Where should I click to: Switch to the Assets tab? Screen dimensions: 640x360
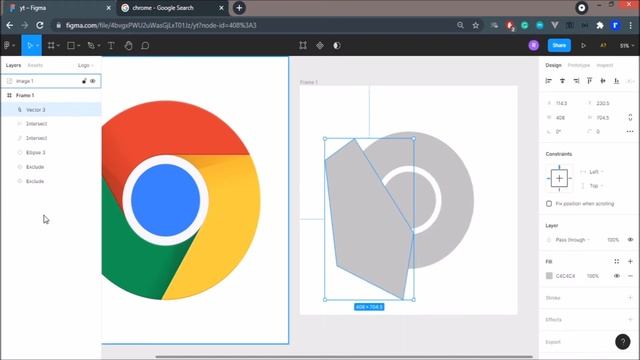pyautogui.click(x=35, y=65)
